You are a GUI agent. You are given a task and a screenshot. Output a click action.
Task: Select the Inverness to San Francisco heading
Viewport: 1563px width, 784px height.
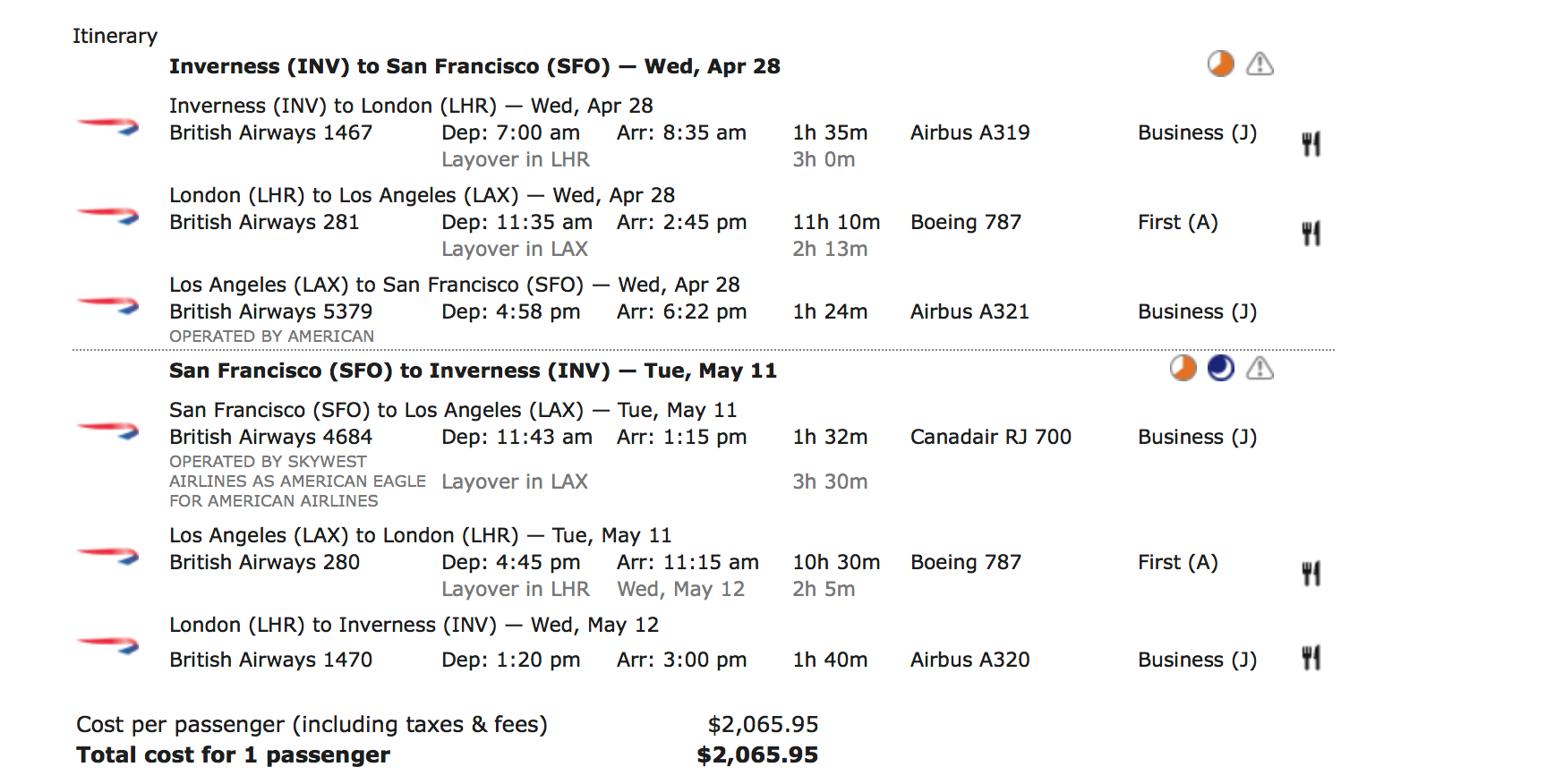tap(474, 66)
